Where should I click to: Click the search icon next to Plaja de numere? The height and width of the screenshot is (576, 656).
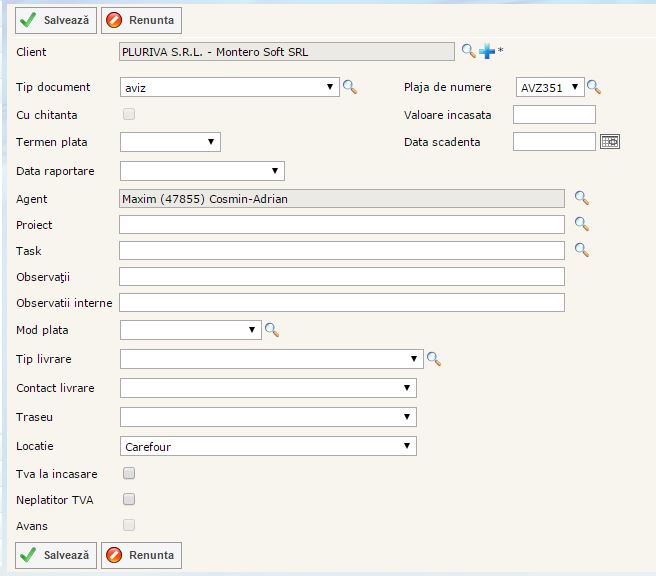click(593, 87)
